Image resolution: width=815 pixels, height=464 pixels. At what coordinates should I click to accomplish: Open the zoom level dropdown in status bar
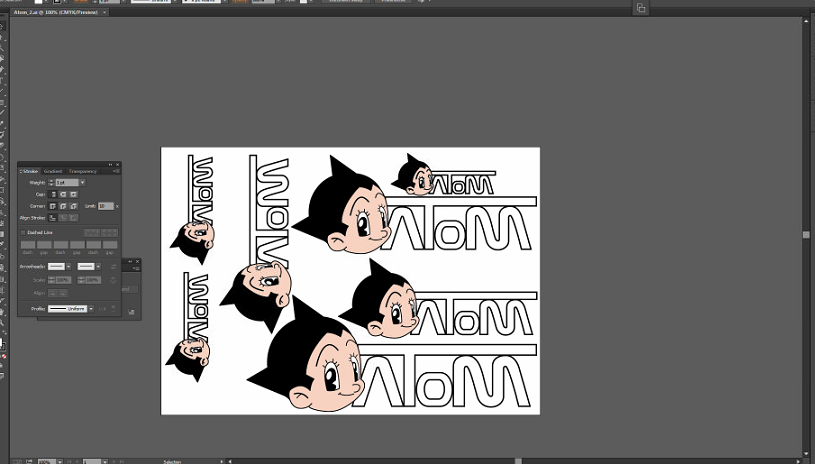60,461
